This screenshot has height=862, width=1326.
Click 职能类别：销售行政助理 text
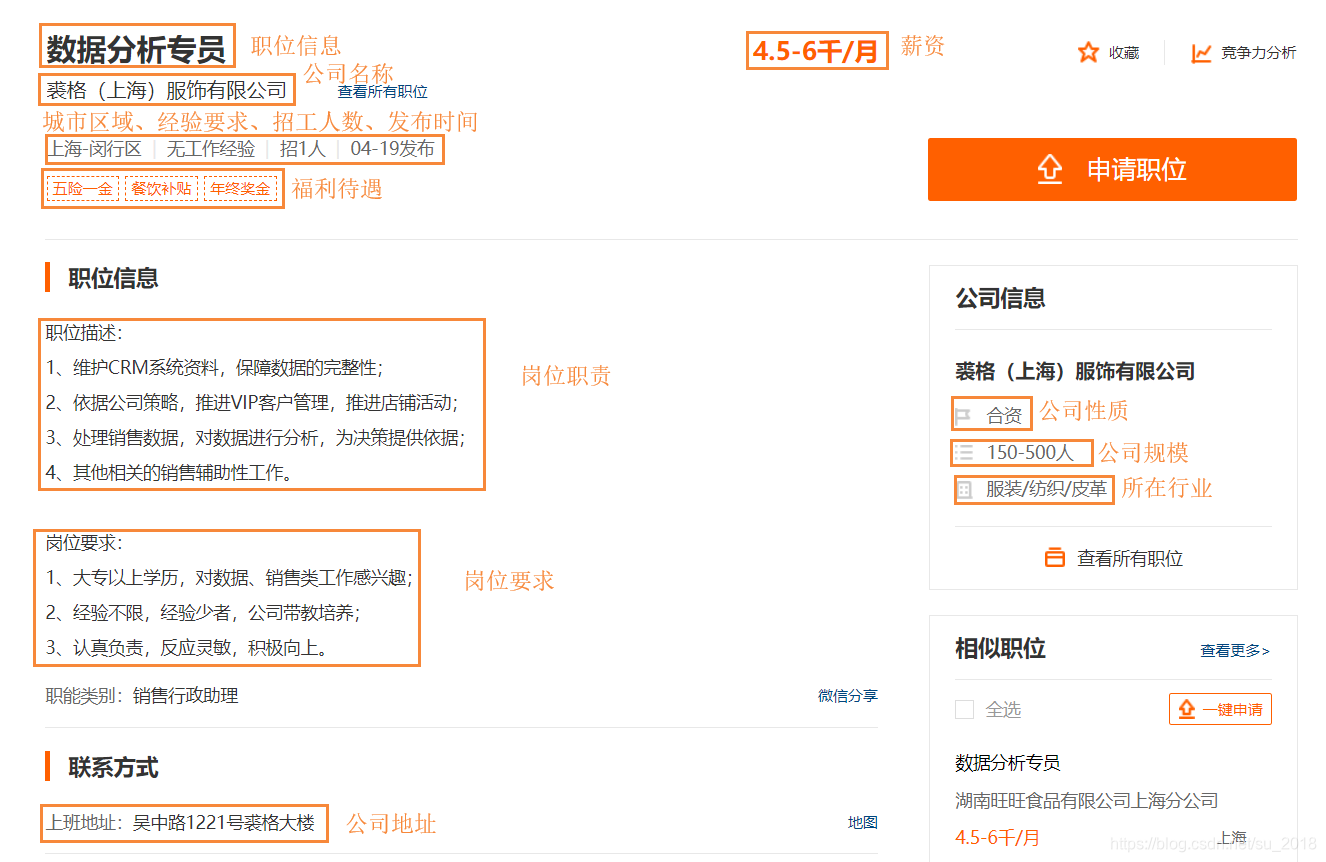[142, 696]
